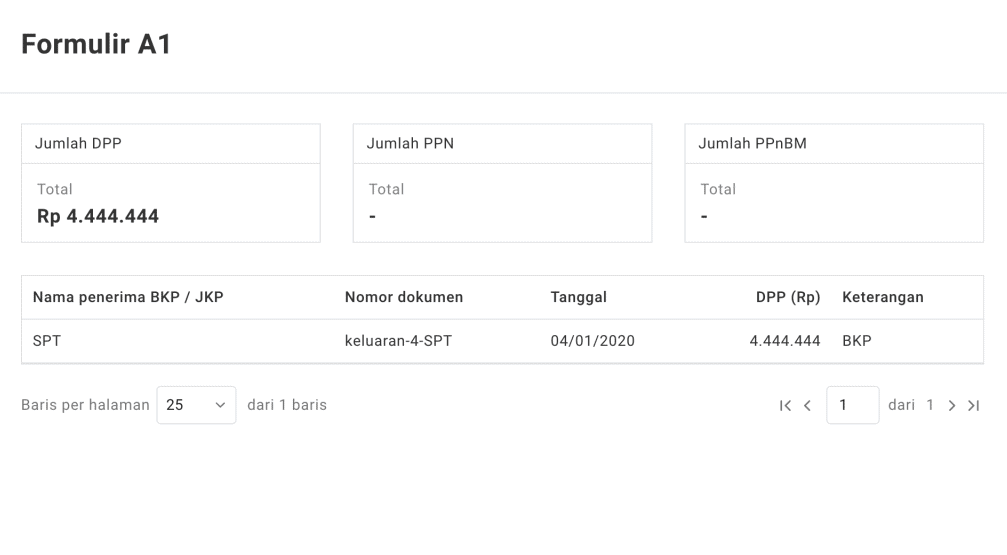Image resolution: width=1007 pixels, height=555 pixels.
Task: Select the Jumlah PPN summary card
Action: coord(502,183)
